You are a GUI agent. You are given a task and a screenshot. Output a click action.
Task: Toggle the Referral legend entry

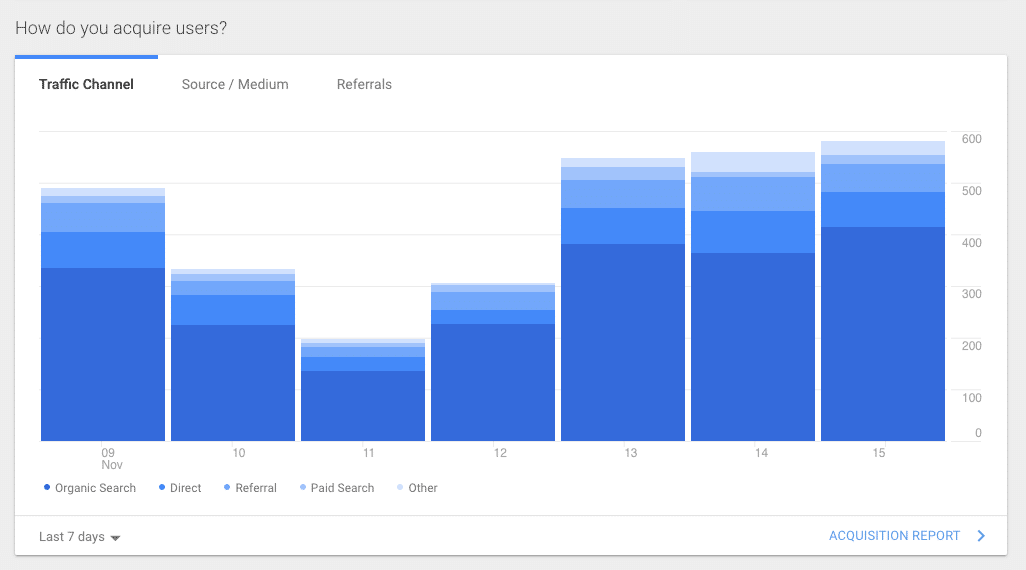coord(250,488)
